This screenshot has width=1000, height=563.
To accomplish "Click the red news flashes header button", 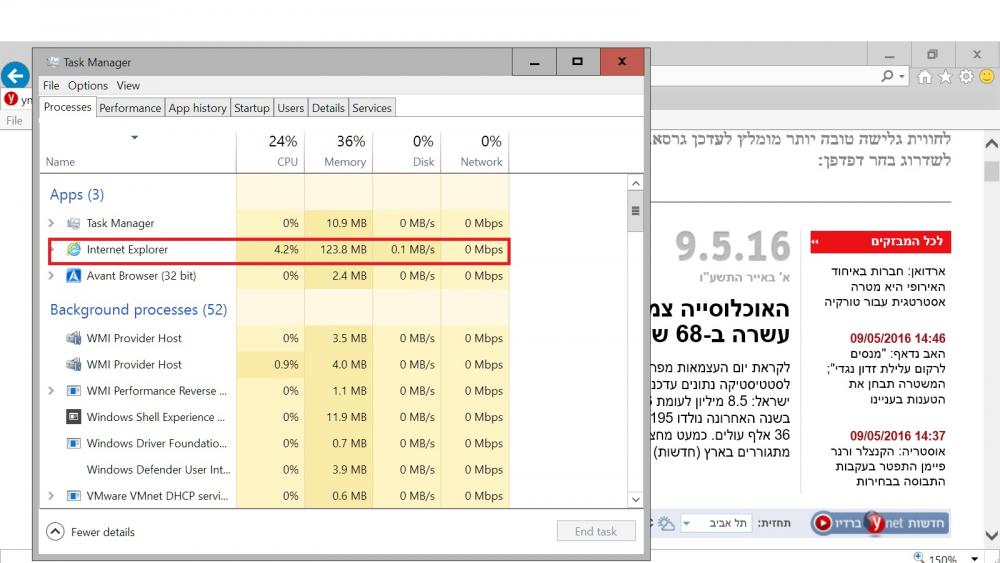I will (880, 242).
